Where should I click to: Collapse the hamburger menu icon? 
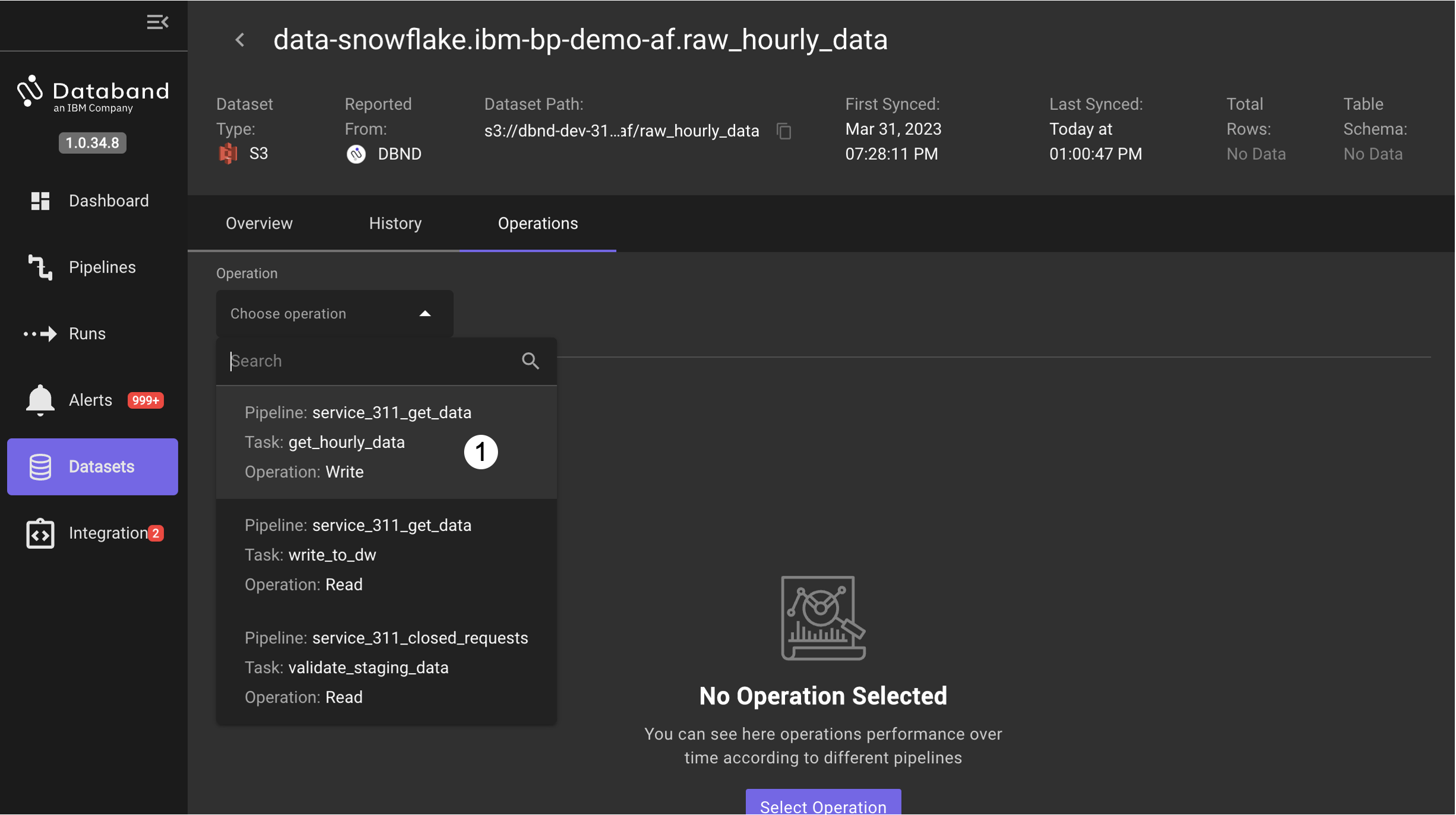[157, 21]
